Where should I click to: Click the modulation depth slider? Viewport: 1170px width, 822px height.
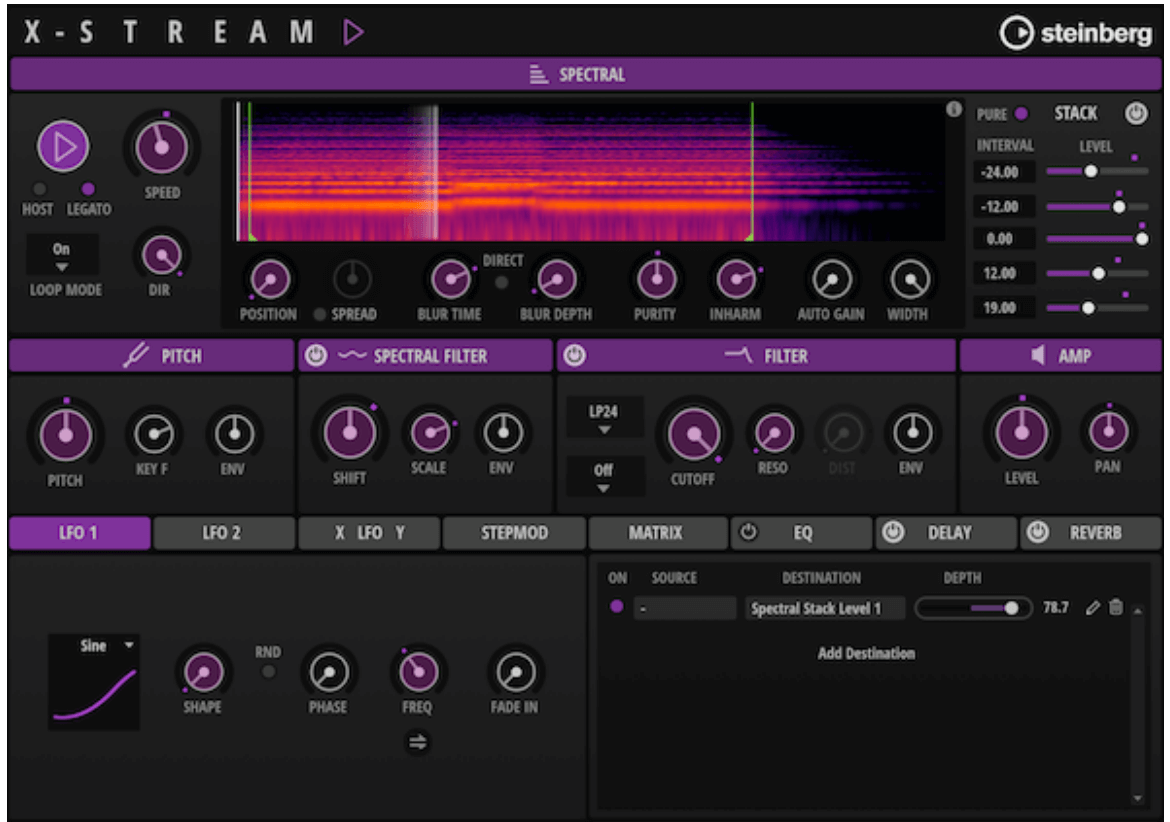click(973, 608)
